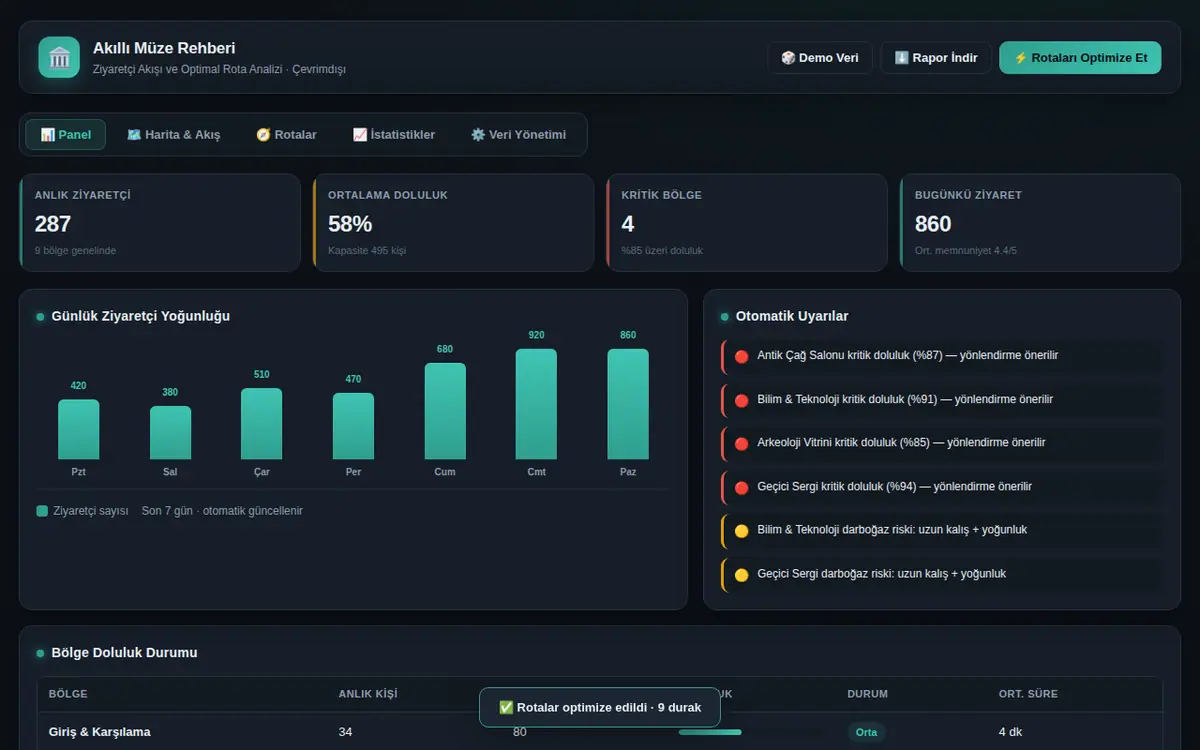1200x750 pixels.
Task: Click "Kapasite 495 kişi" text
Action: [x=367, y=250]
